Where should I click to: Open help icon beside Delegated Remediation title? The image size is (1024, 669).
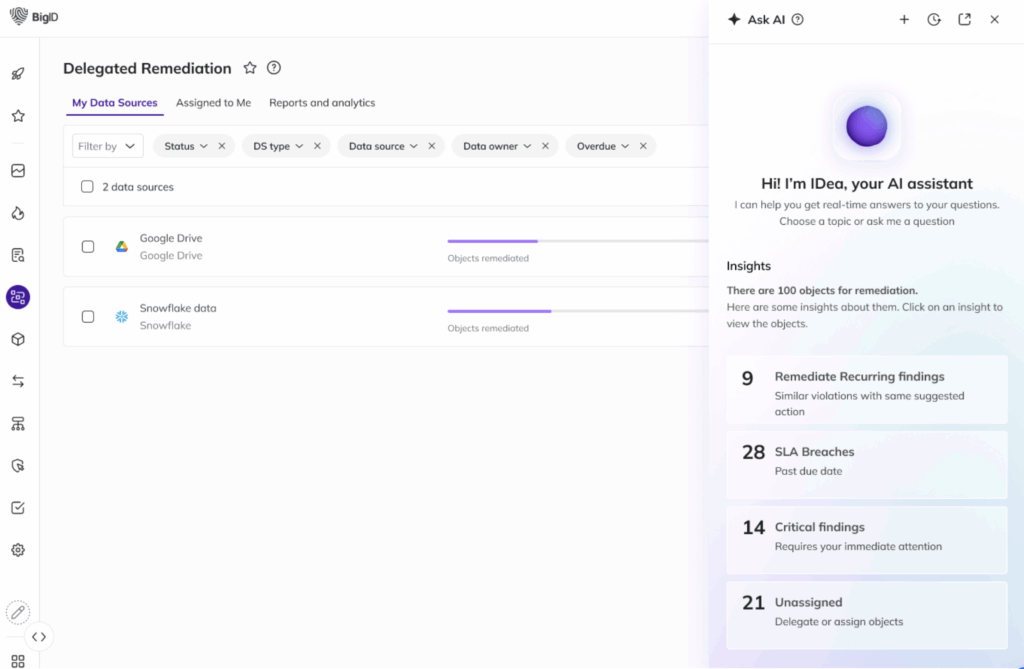[274, 68]
